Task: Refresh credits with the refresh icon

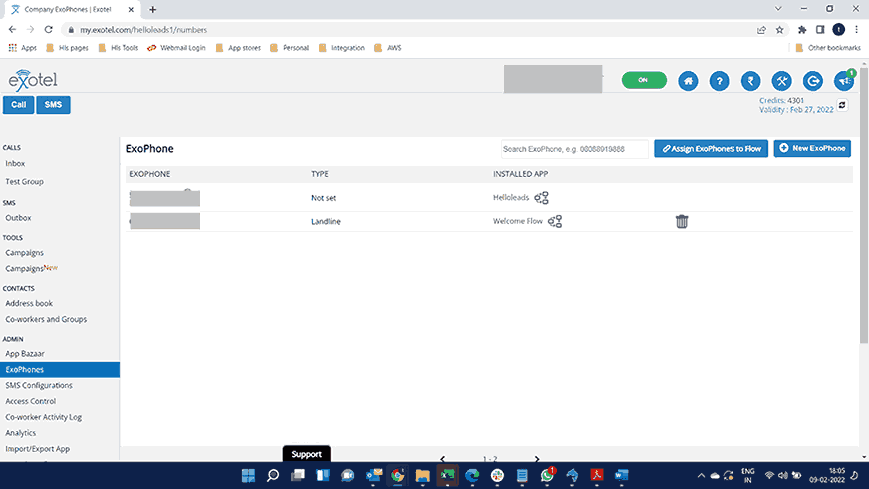Action: [x=842, y=105]
